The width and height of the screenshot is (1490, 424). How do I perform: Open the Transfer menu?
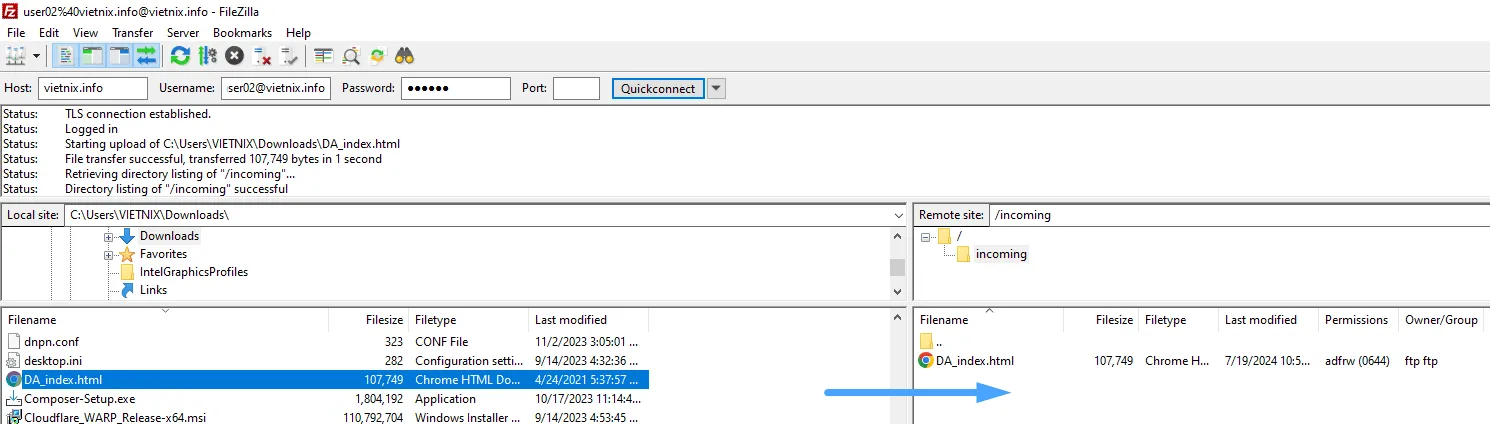(x=132, y=33)
